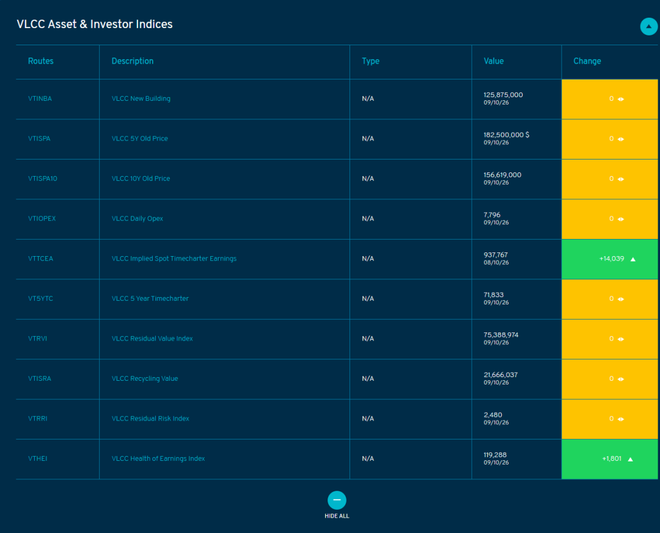
Task: Click the HIDE ALL minus button
Action: [x=337, y=500]
